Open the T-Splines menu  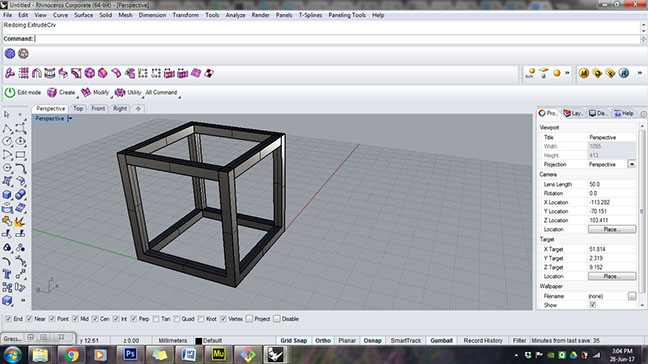coord(310,15)
